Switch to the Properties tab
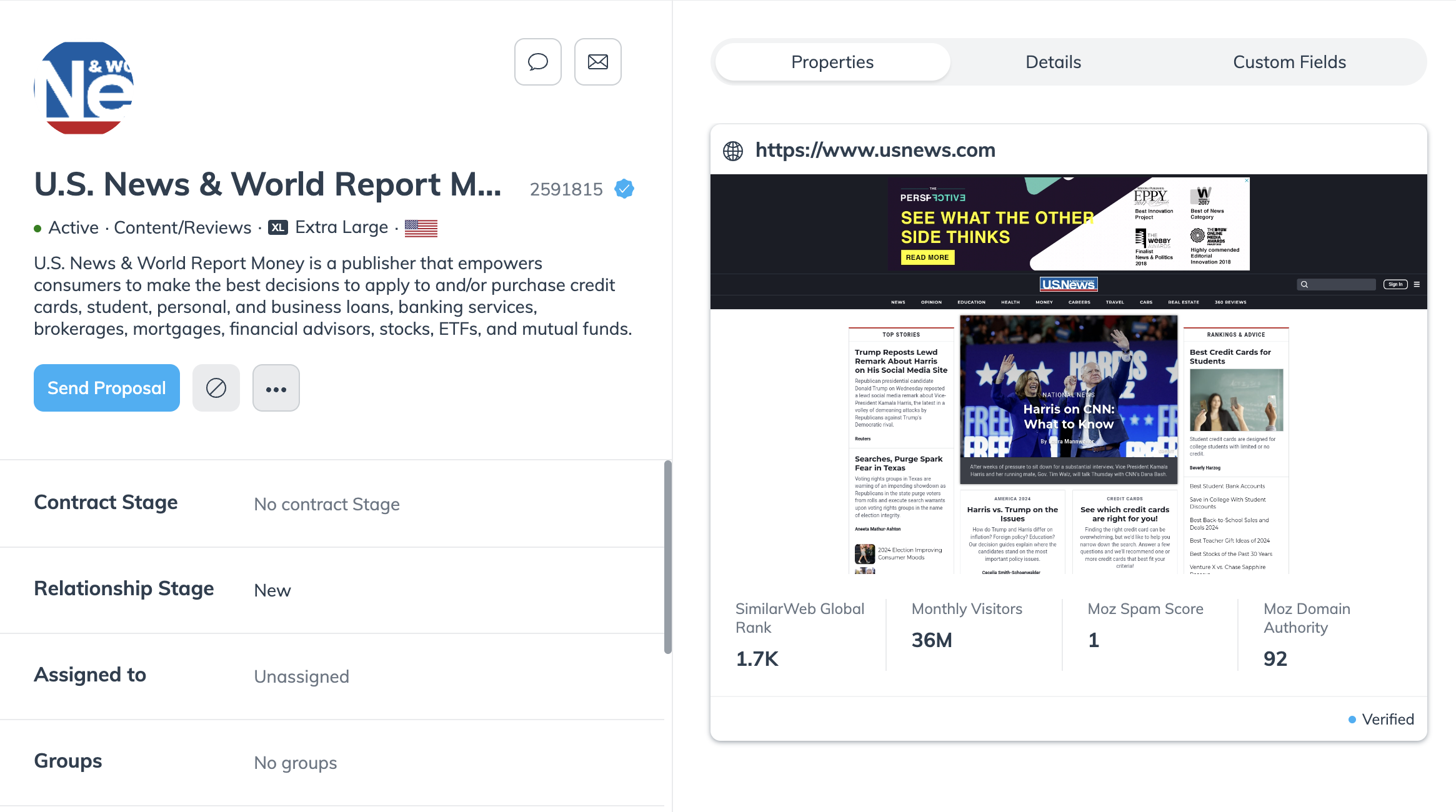Screen dimensions: 1456x812 [x=832, y=62]
